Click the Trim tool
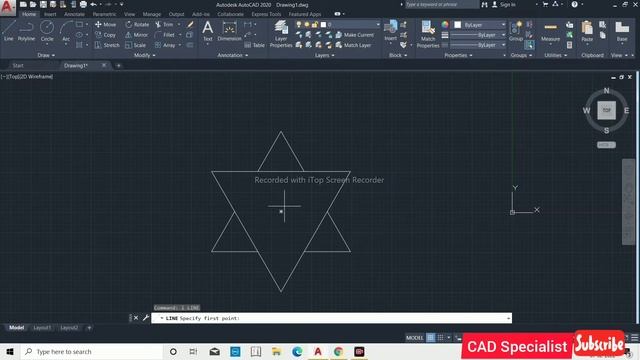640x360 pixels. pos(164,24)
